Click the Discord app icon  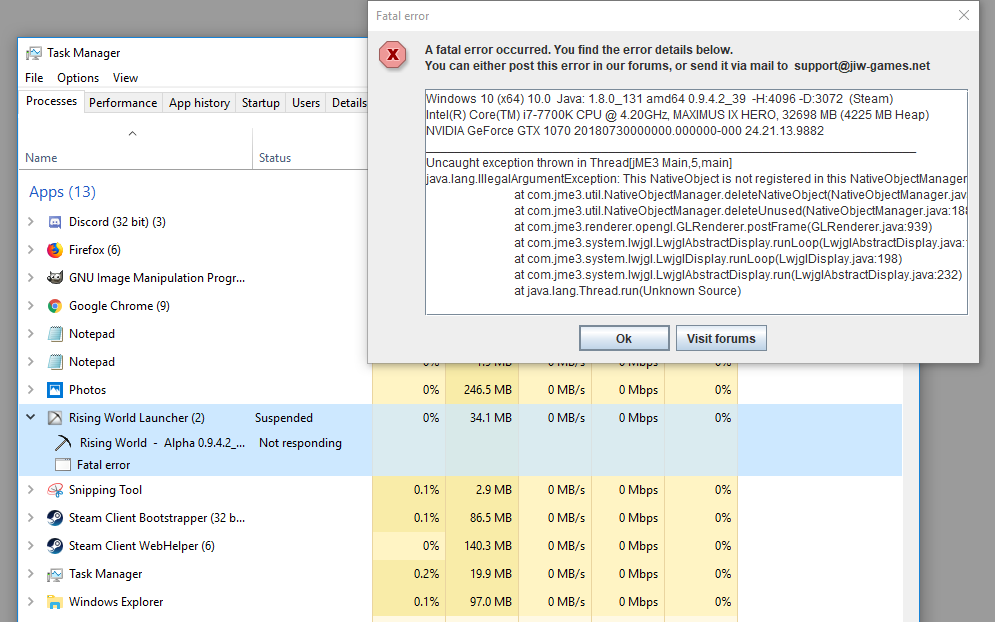[x=55, y=222]
